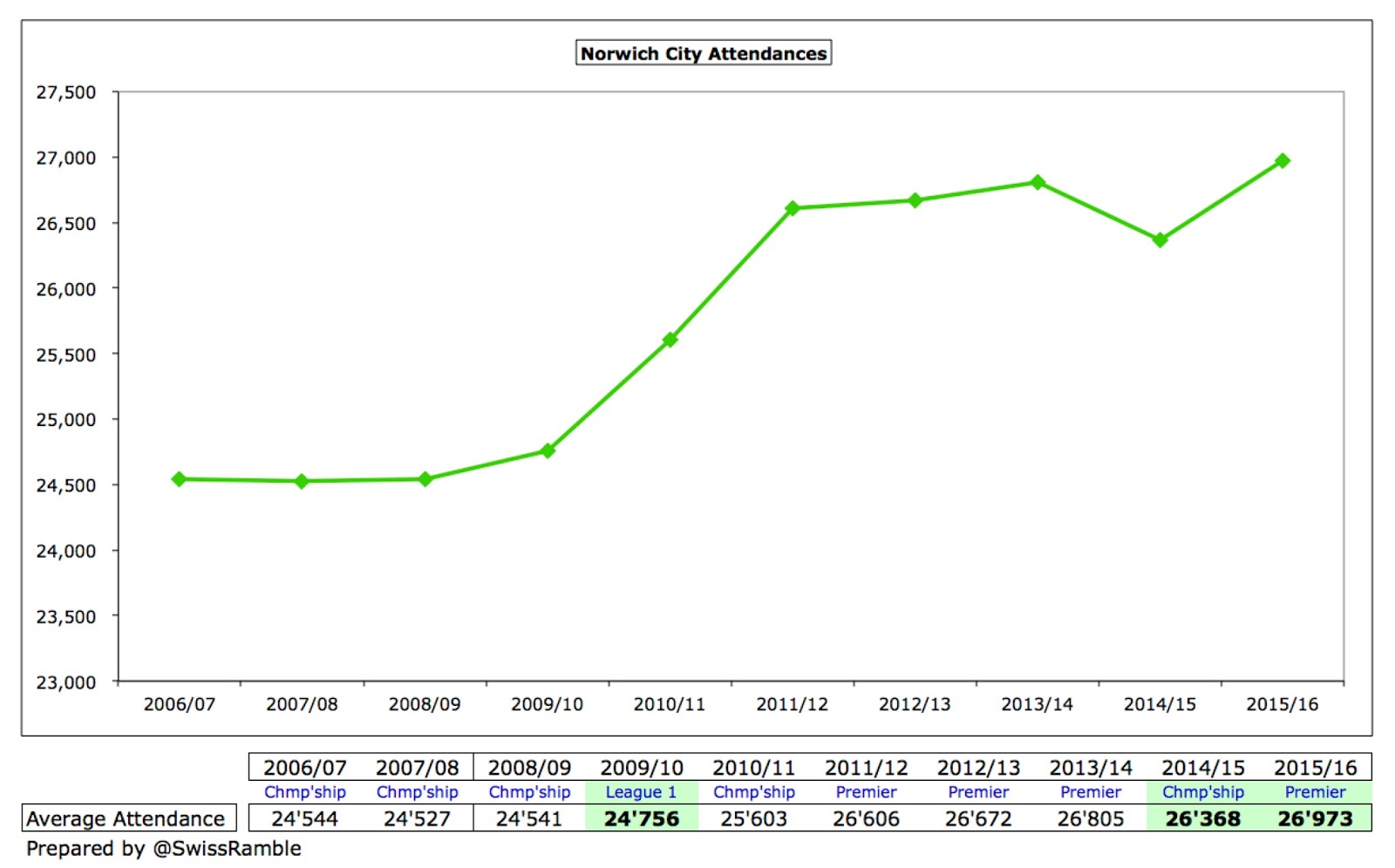Click the 26'606 attendance value
The height and width of the screenshot is (868, 1395).
(x=867, y=818)
